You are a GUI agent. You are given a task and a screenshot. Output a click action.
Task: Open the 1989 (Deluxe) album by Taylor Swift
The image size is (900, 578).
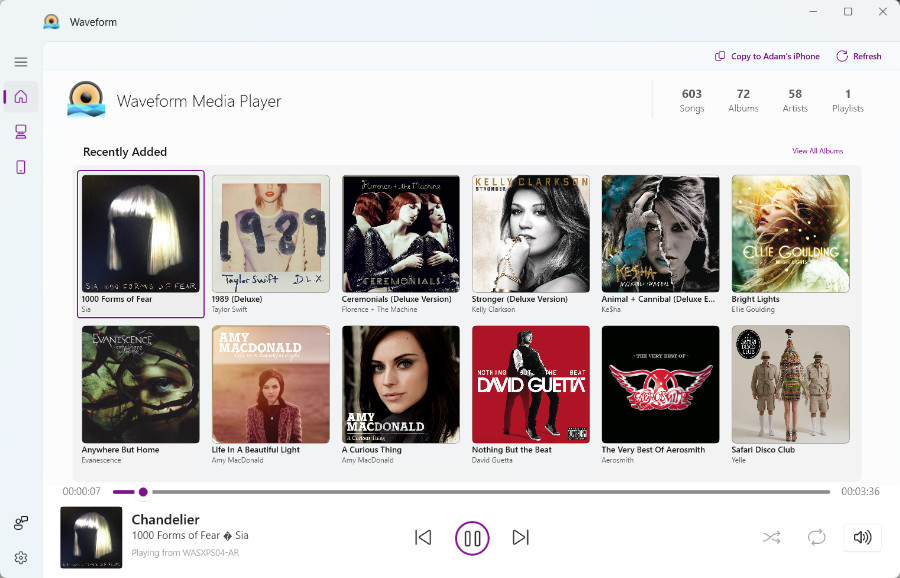click(x=270, y=233)
